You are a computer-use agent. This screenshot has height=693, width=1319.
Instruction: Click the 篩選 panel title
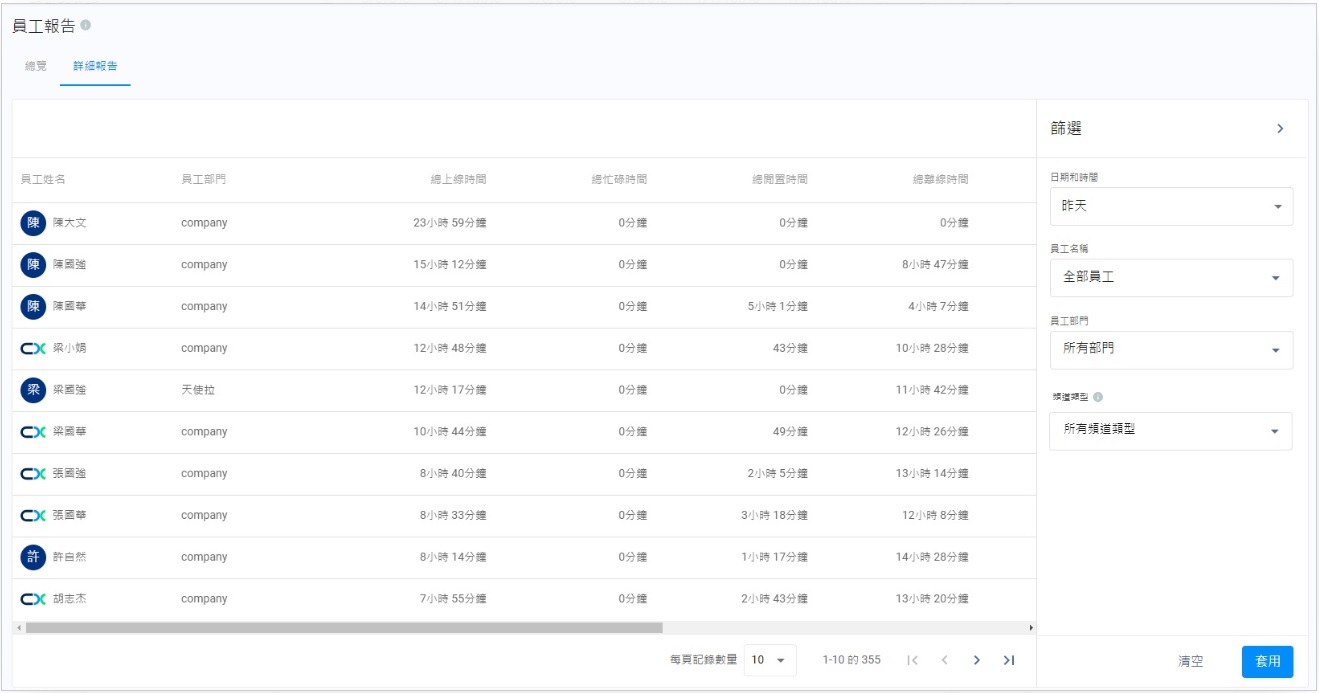(x=1066, y=129)
